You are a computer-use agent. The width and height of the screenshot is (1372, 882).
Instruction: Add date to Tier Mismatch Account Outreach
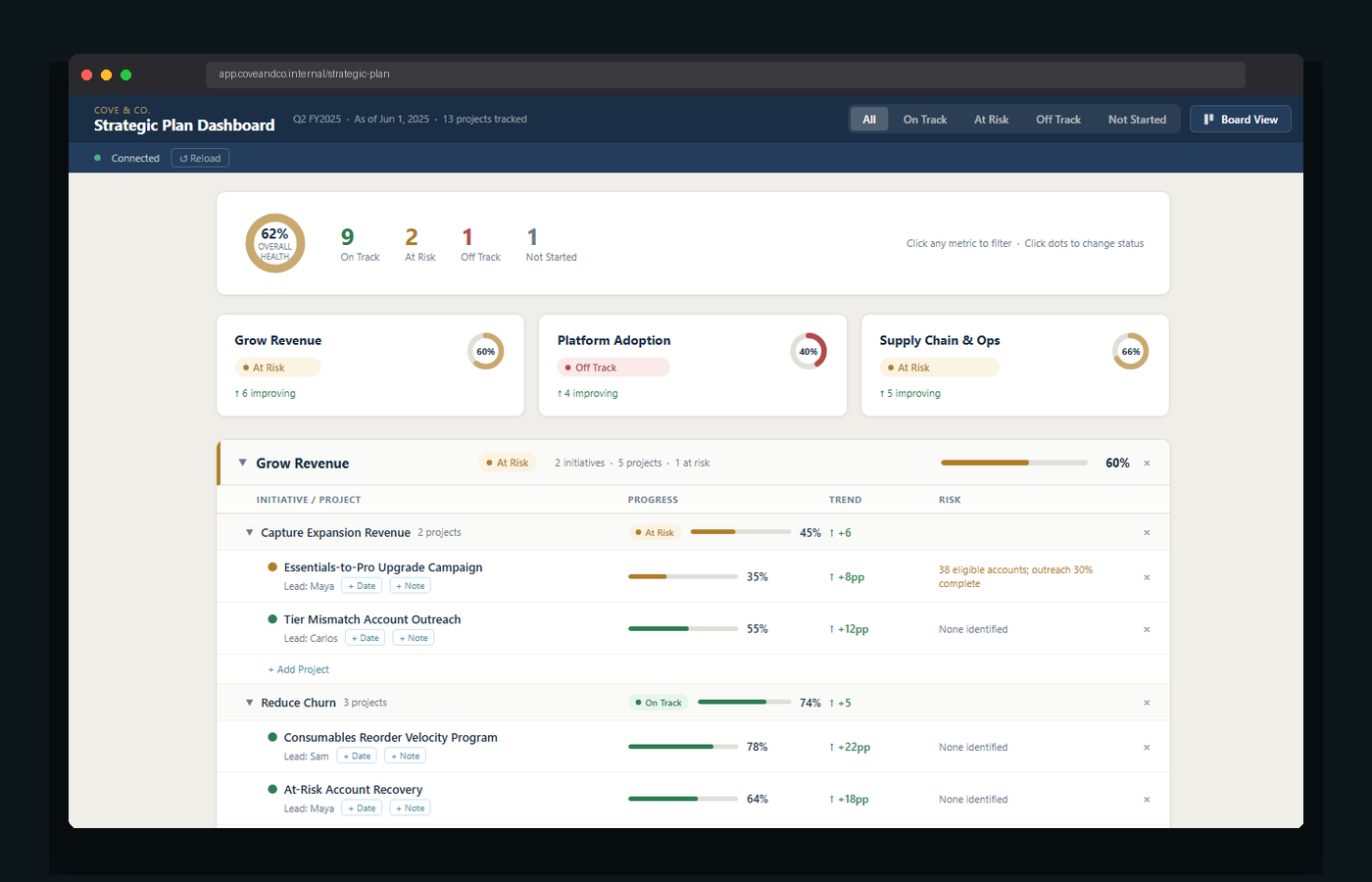[x=365, y=638]
